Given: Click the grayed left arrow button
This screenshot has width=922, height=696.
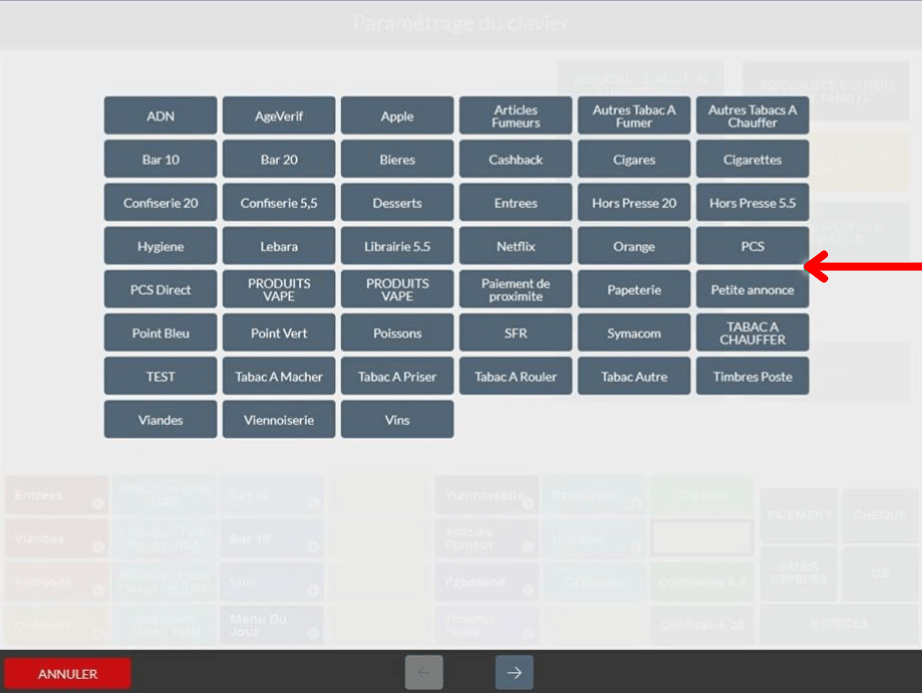Looking at the screenshot, I should (x=424, y=672).
